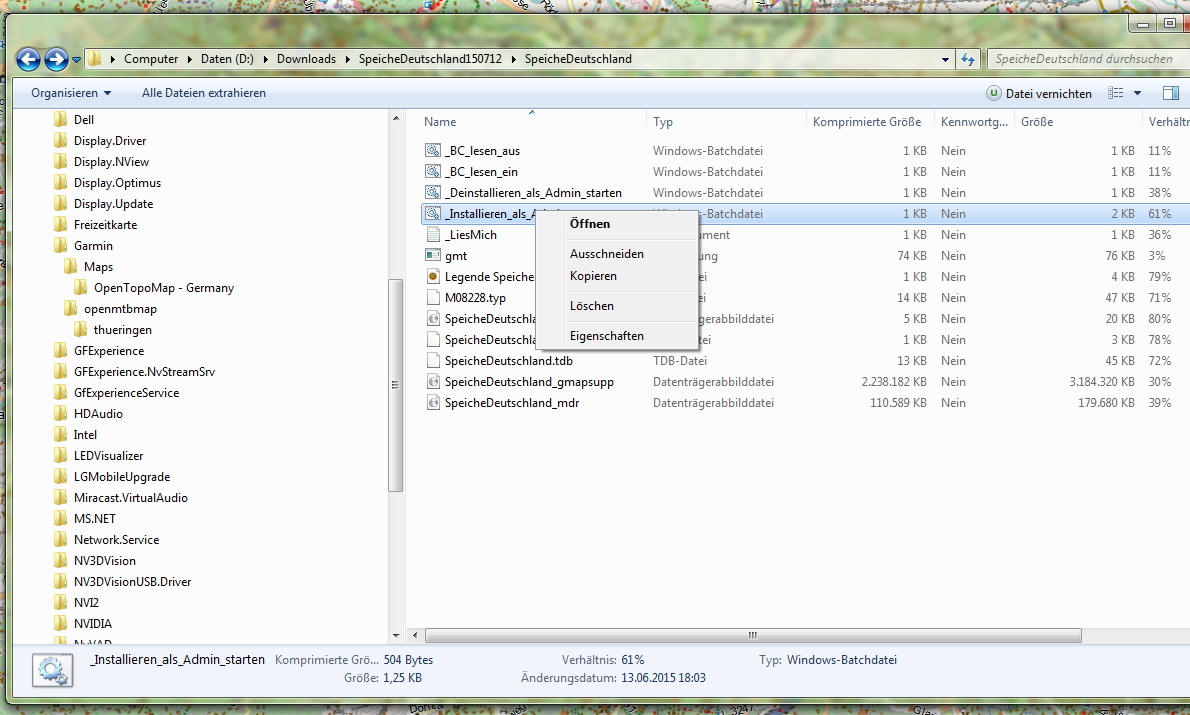This screenshot has width=1190, height=715.
Task: Open the view options dropdown arrow
Action: [x=1137, y=93]
